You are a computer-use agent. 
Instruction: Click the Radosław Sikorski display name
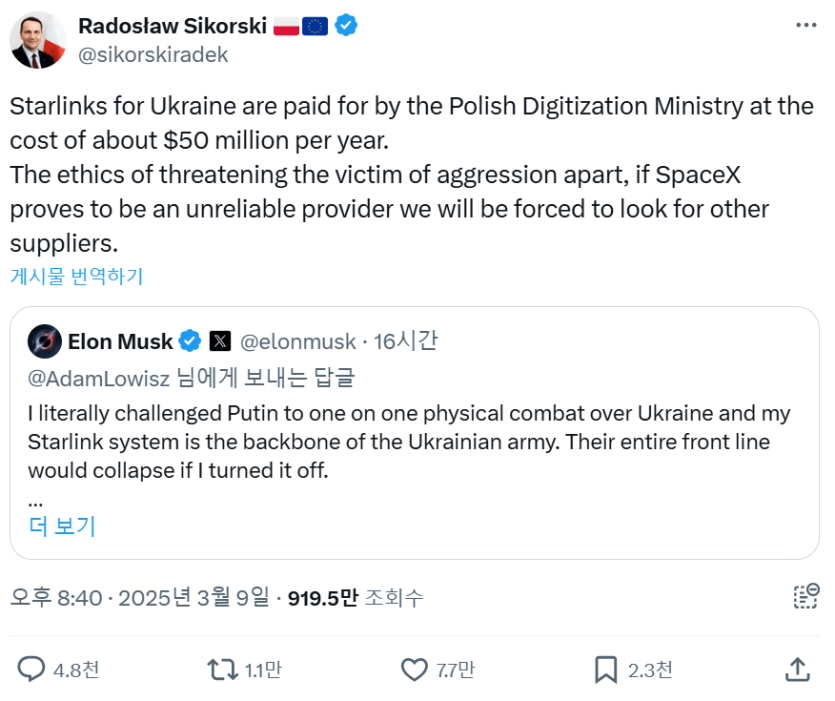(171, 25)
